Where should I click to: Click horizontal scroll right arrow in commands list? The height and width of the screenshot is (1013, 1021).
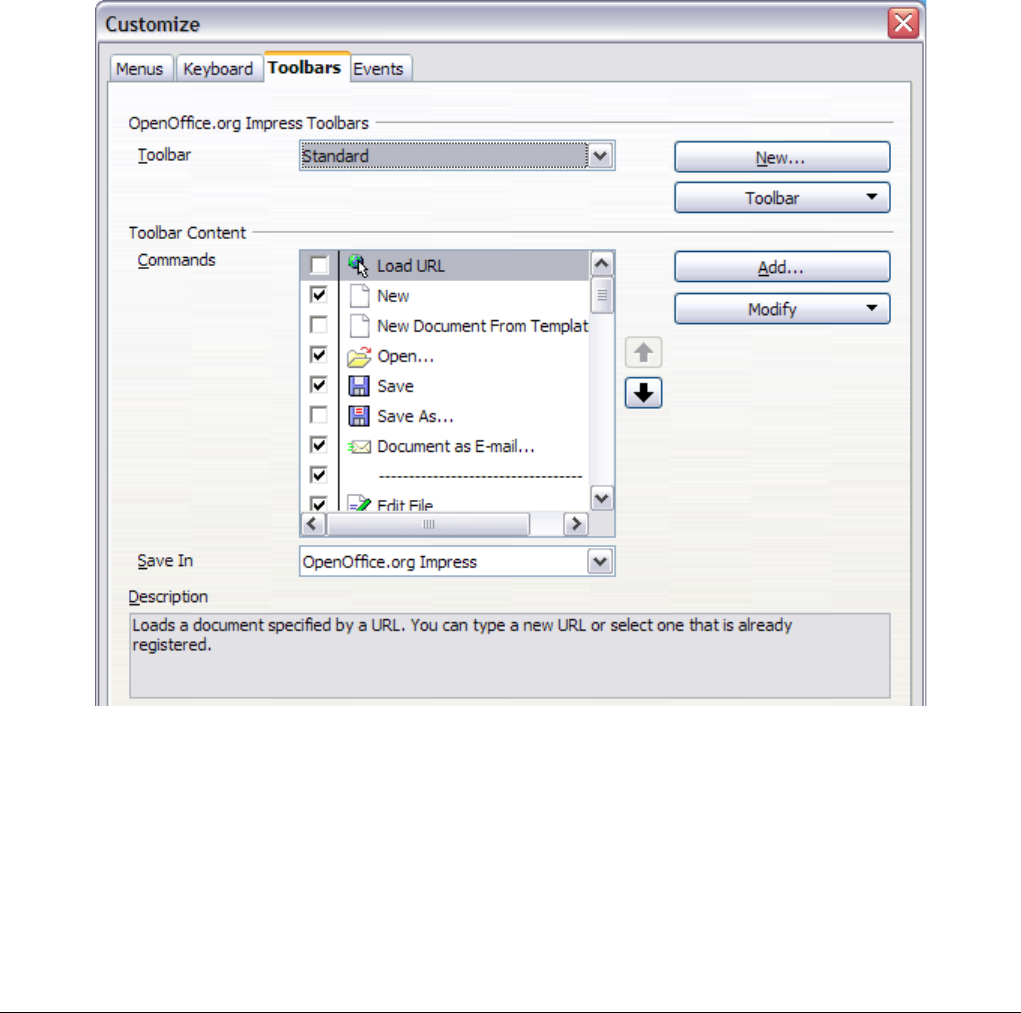576,524
